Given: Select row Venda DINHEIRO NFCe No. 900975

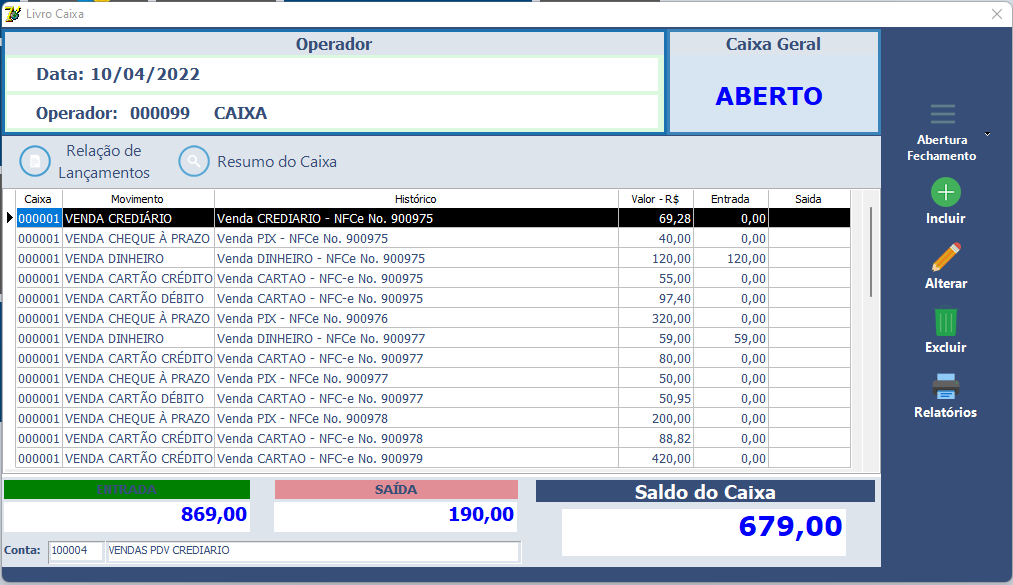Looking at the screenshot, I should [x=320, y=258].
